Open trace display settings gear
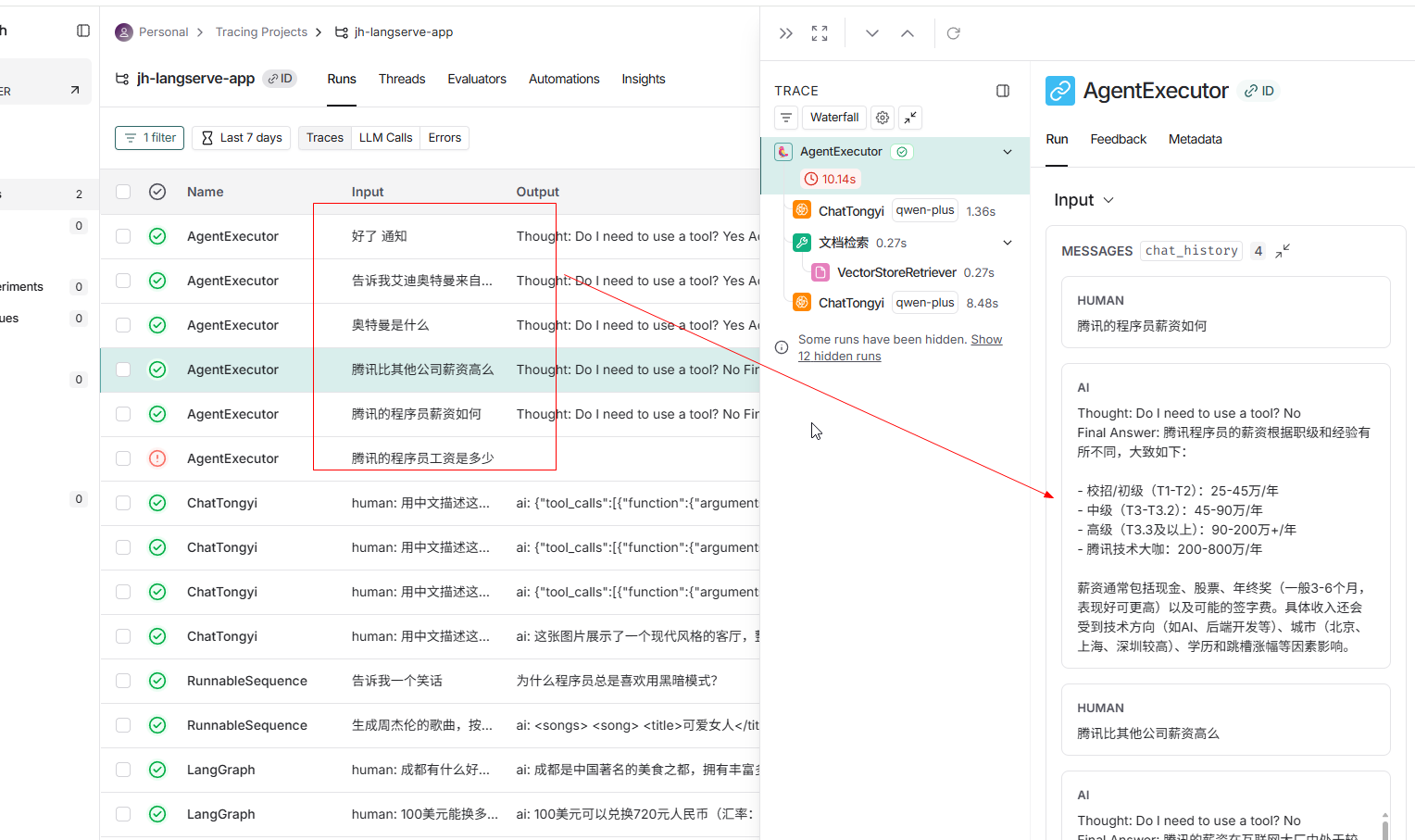The width and height of the screenshot is (1415, 840). click(883, 118)
